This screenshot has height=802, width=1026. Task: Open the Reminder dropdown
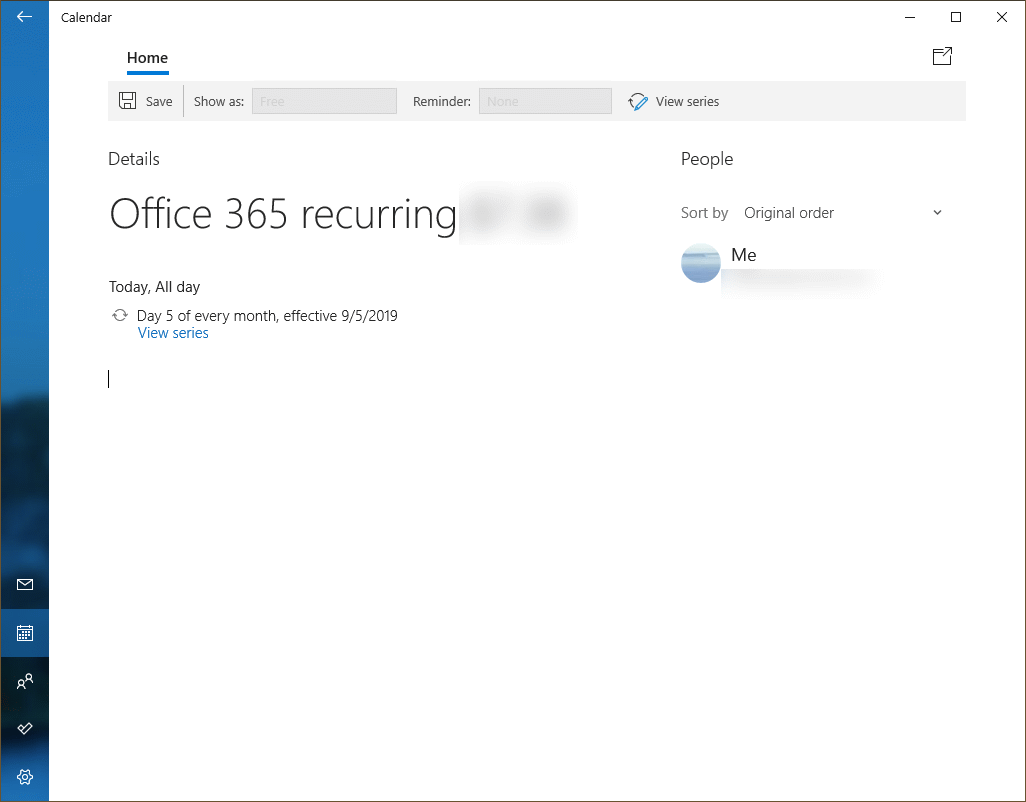[x=545, y=101]
